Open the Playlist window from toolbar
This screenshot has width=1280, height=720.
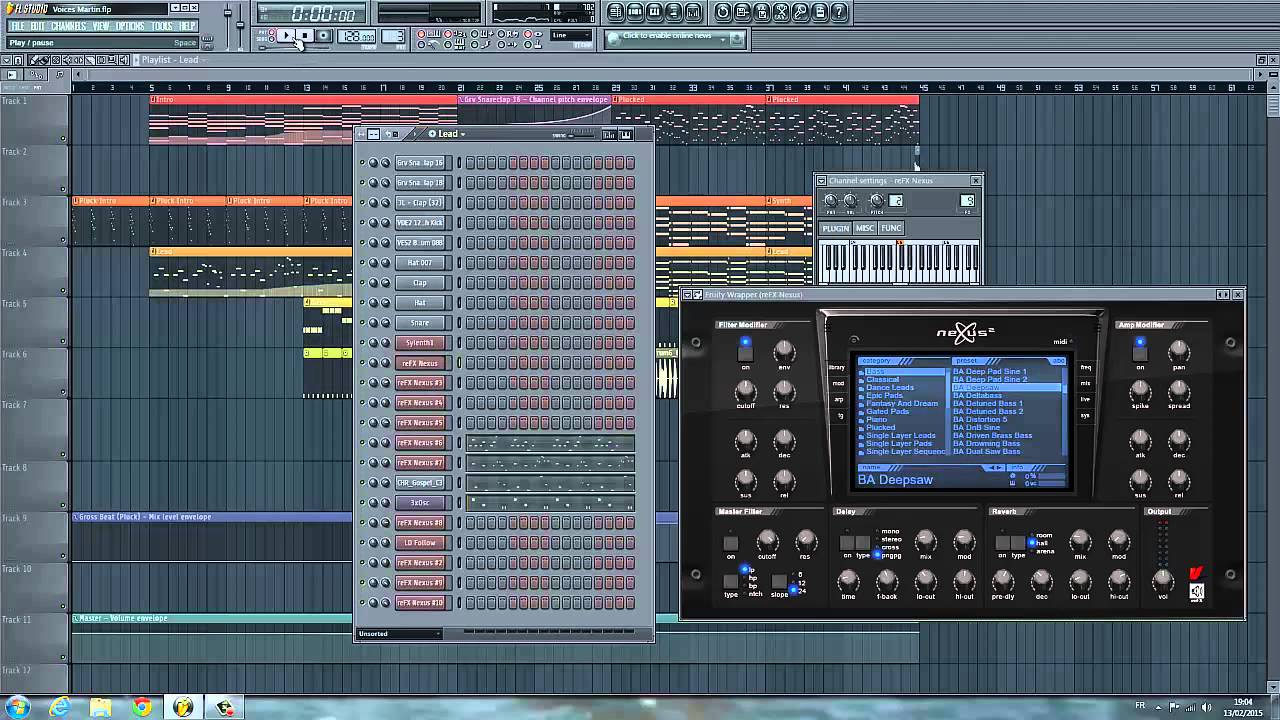coord(616,12)
